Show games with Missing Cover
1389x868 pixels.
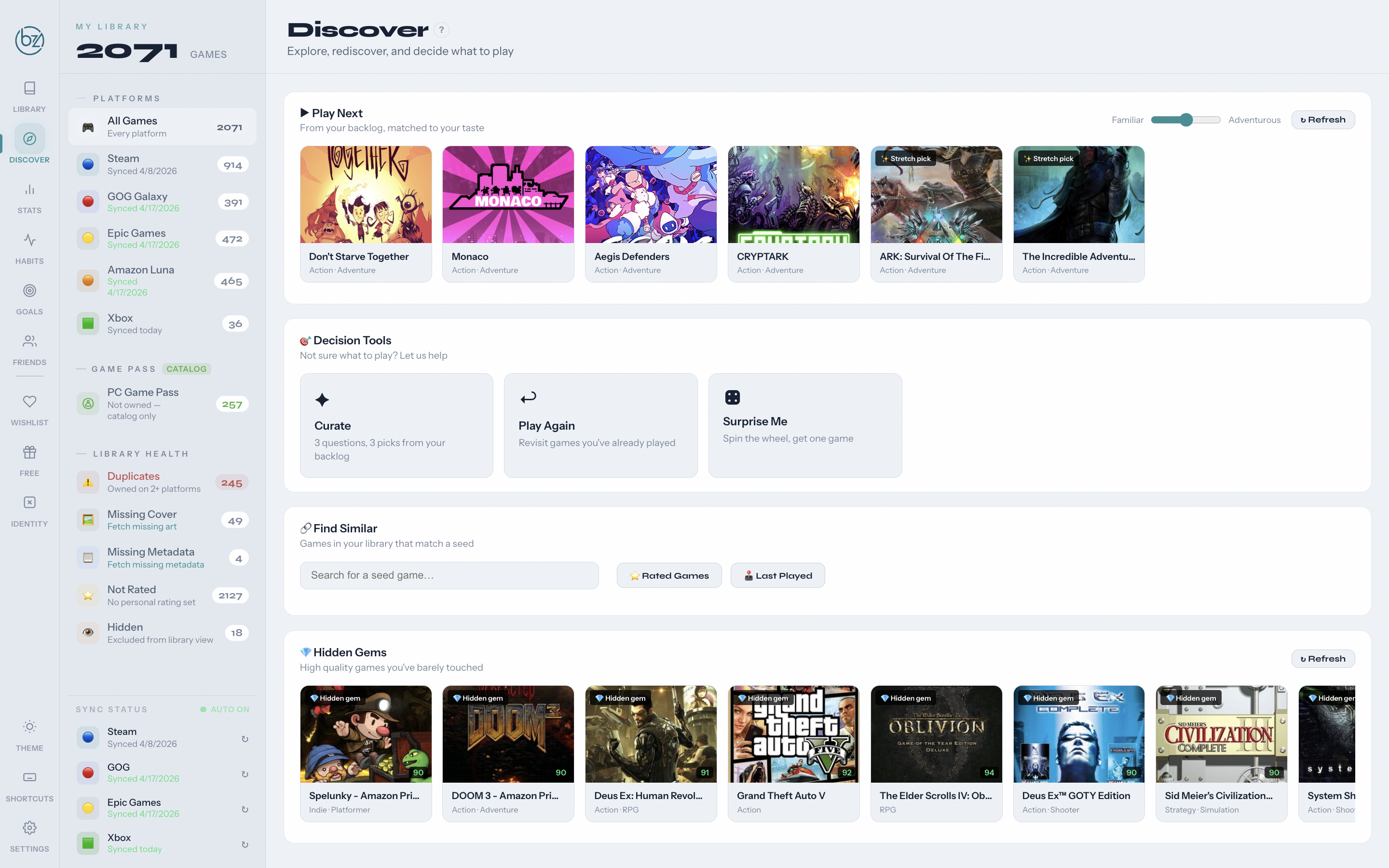(x=163, y=520)
